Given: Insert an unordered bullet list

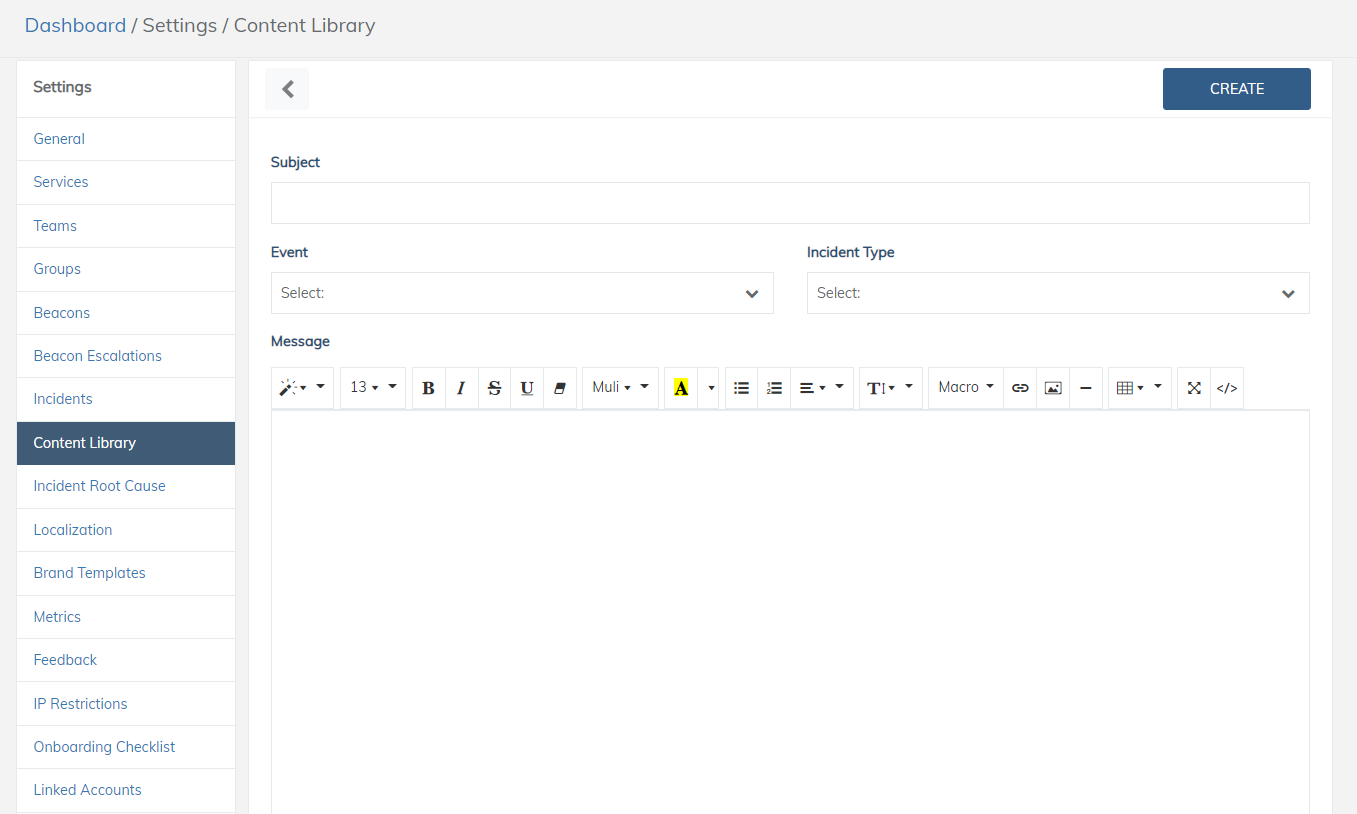Looking at the screenshot, I should 741,388.
